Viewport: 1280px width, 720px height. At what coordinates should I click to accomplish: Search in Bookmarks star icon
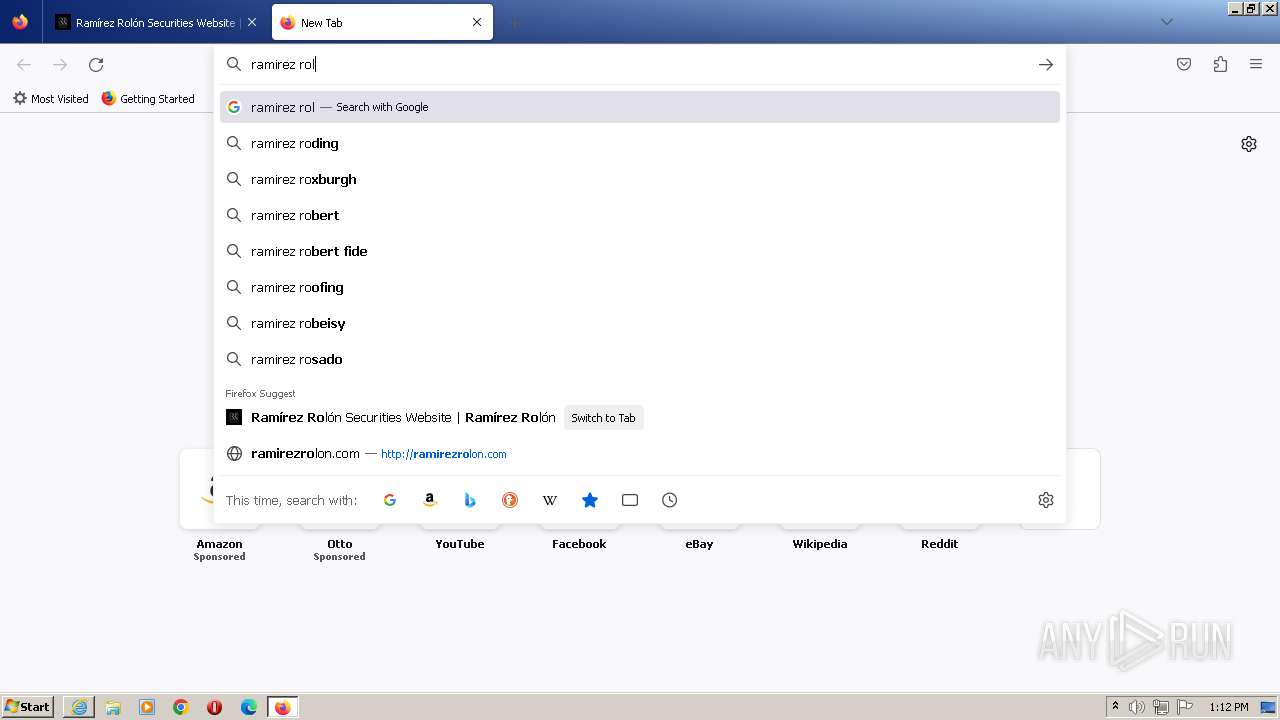(590, 500)
